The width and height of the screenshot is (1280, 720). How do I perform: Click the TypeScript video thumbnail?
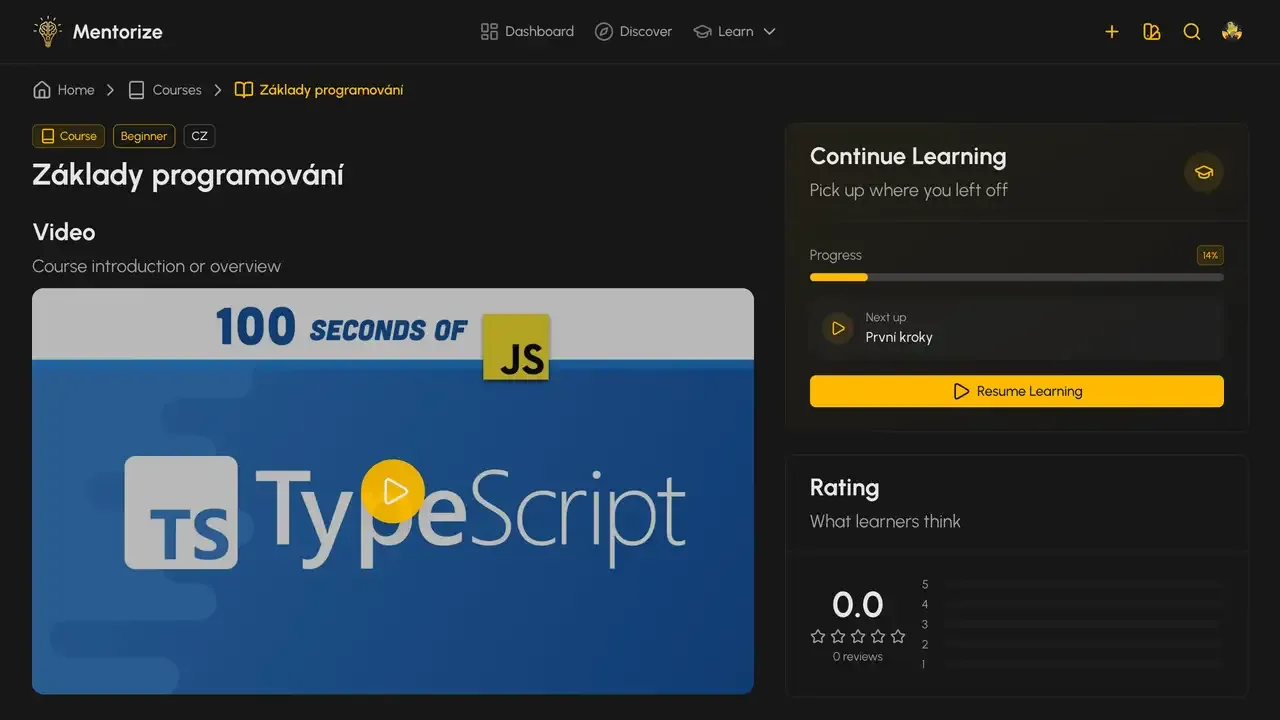[393, 491]
